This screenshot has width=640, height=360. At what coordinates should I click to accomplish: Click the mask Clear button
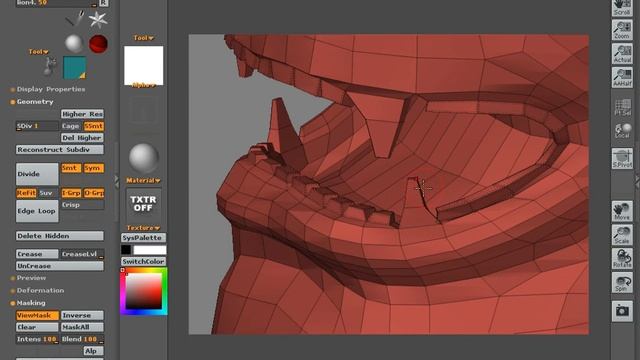37,327
